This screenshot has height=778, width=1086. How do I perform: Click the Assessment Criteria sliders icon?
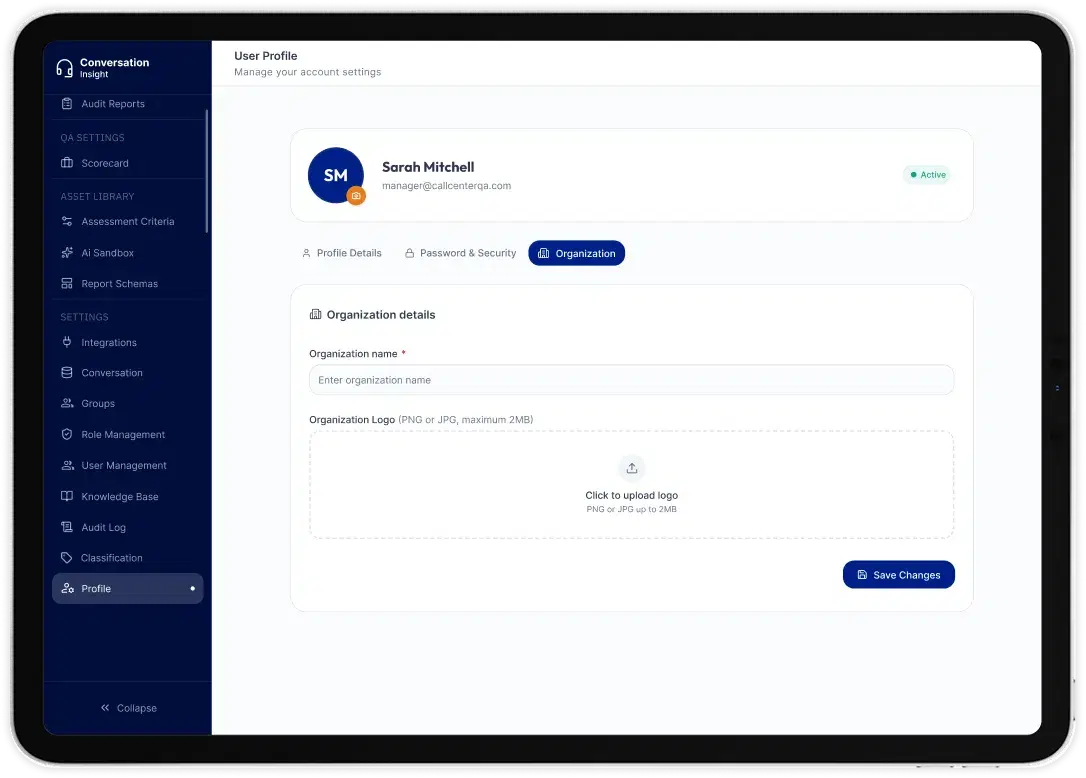tap(66, 222)
